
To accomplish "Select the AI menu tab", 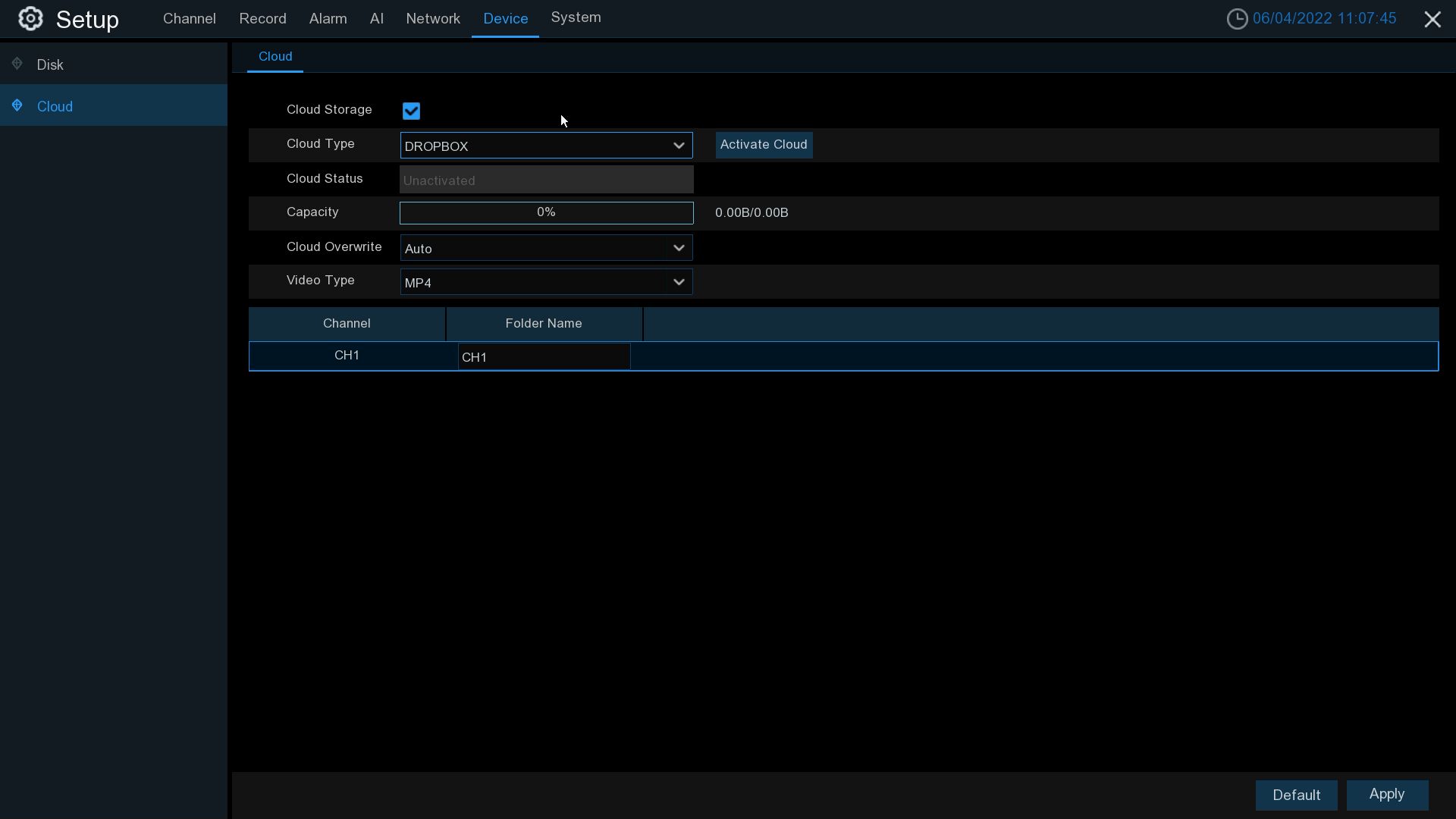I will tap(376, 19).
